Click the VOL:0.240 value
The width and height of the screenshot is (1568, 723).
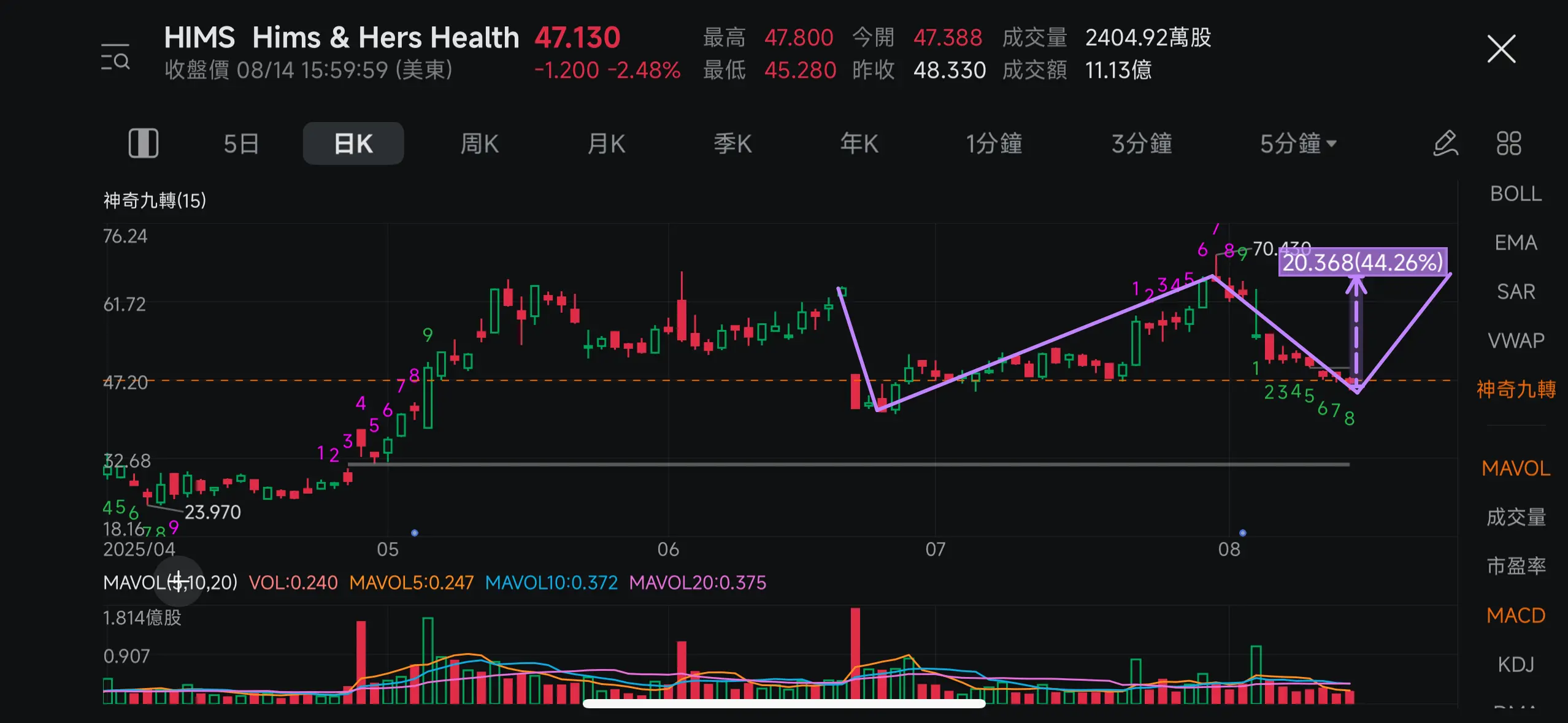(x=293, y=582)
